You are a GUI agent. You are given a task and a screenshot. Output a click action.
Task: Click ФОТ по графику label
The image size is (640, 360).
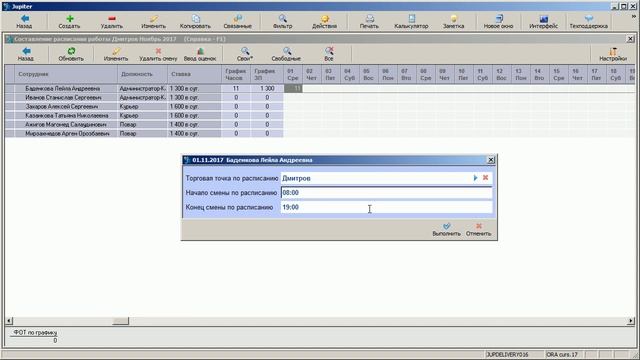pyautogui.click(x=35, y=333)
